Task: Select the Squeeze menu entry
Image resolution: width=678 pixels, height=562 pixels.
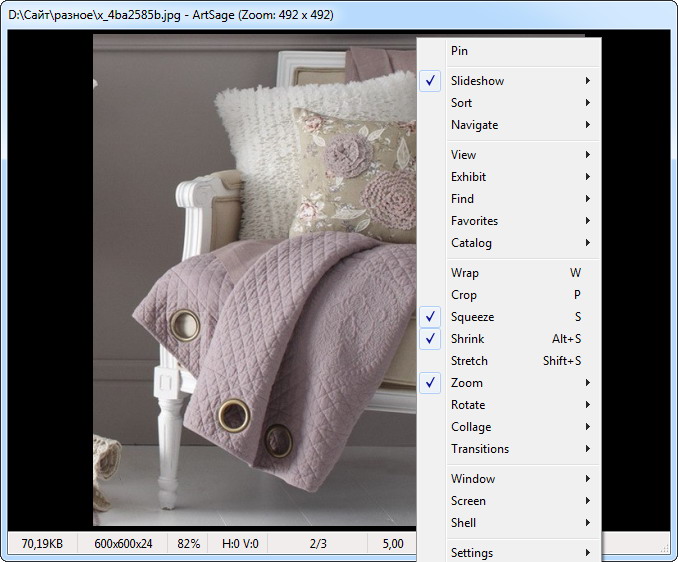Action: pos(509,317)
